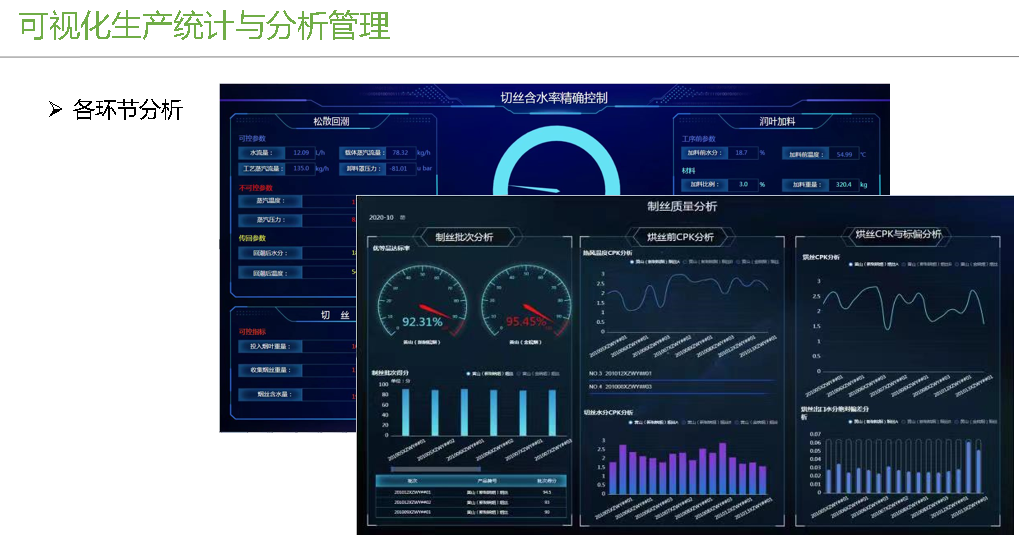1019x541 pixels.
Task: Click the calendar icon beside 2020-10
Action: (x=402, y=217)
